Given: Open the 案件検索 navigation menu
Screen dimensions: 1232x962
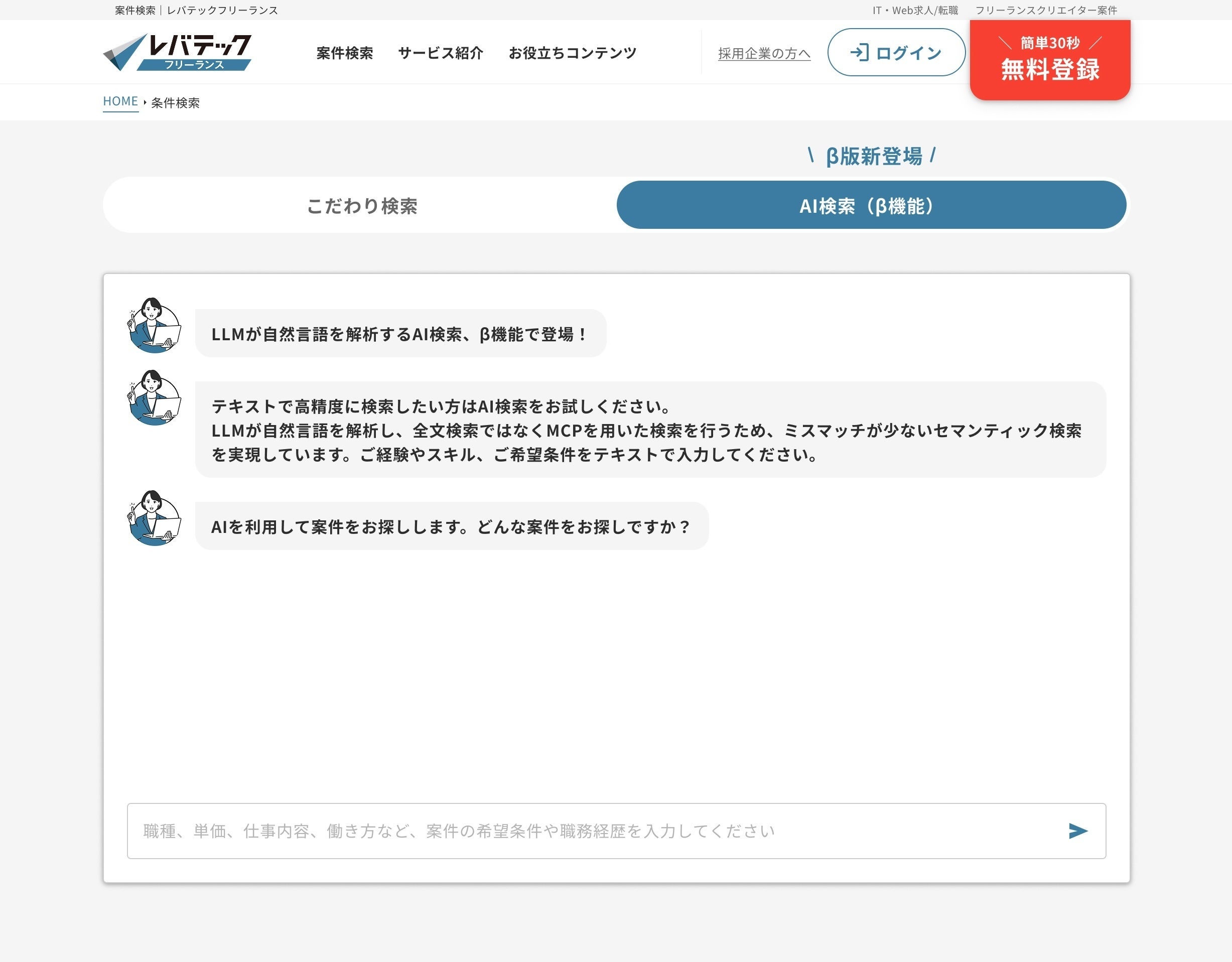Looking at the screenshot, I should [x=344, y=53].
